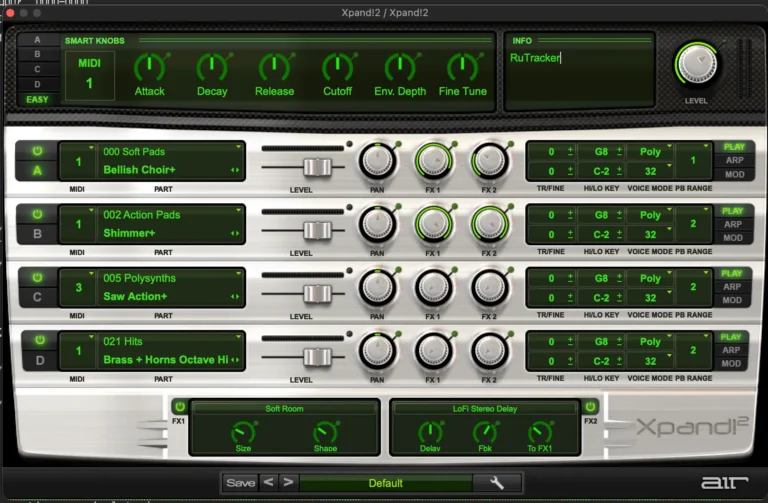
Task: Toggle power button for part C
Action: [38, 277]
